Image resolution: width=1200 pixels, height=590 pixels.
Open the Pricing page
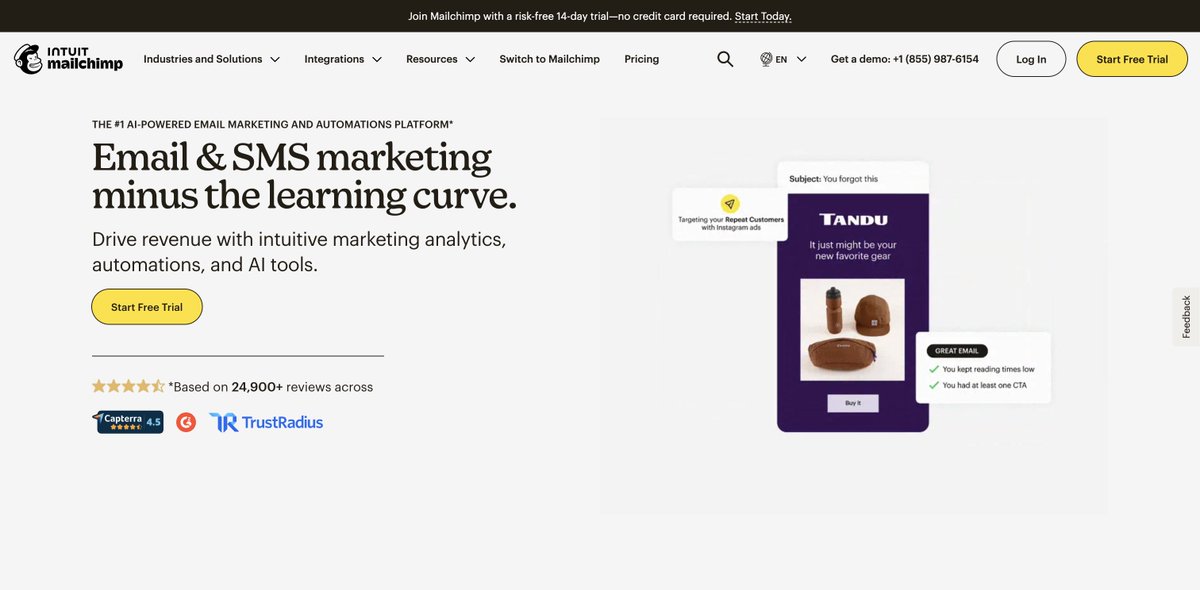[642, 59]
